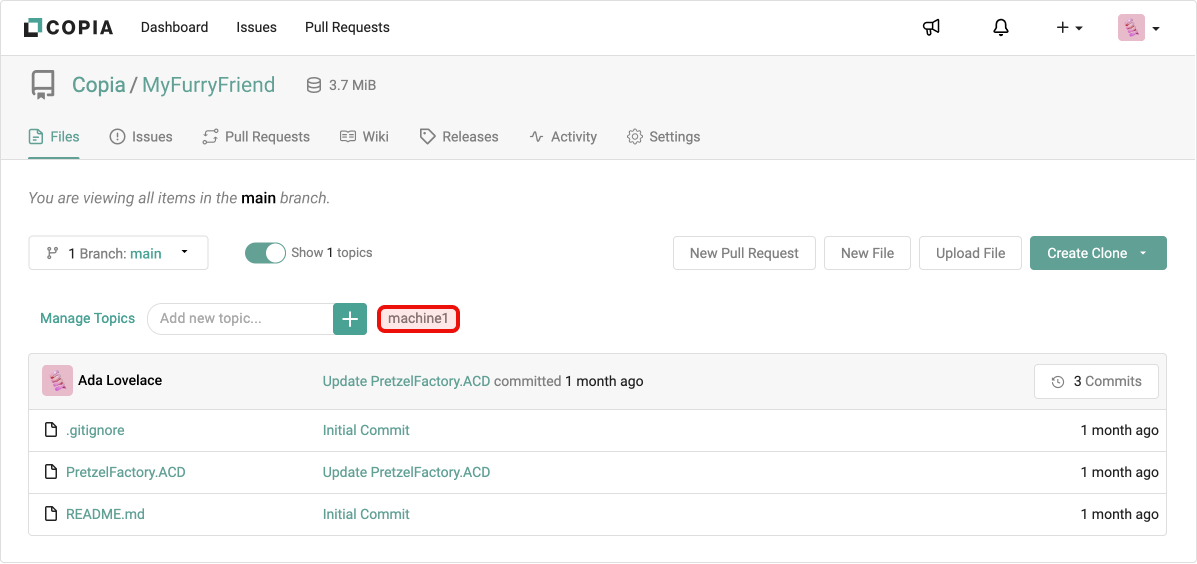Image resolution: width=1197 pixels, height=564 pixels.
Task: Open the user profile avatar menu
Action: tap(1138, 28)
